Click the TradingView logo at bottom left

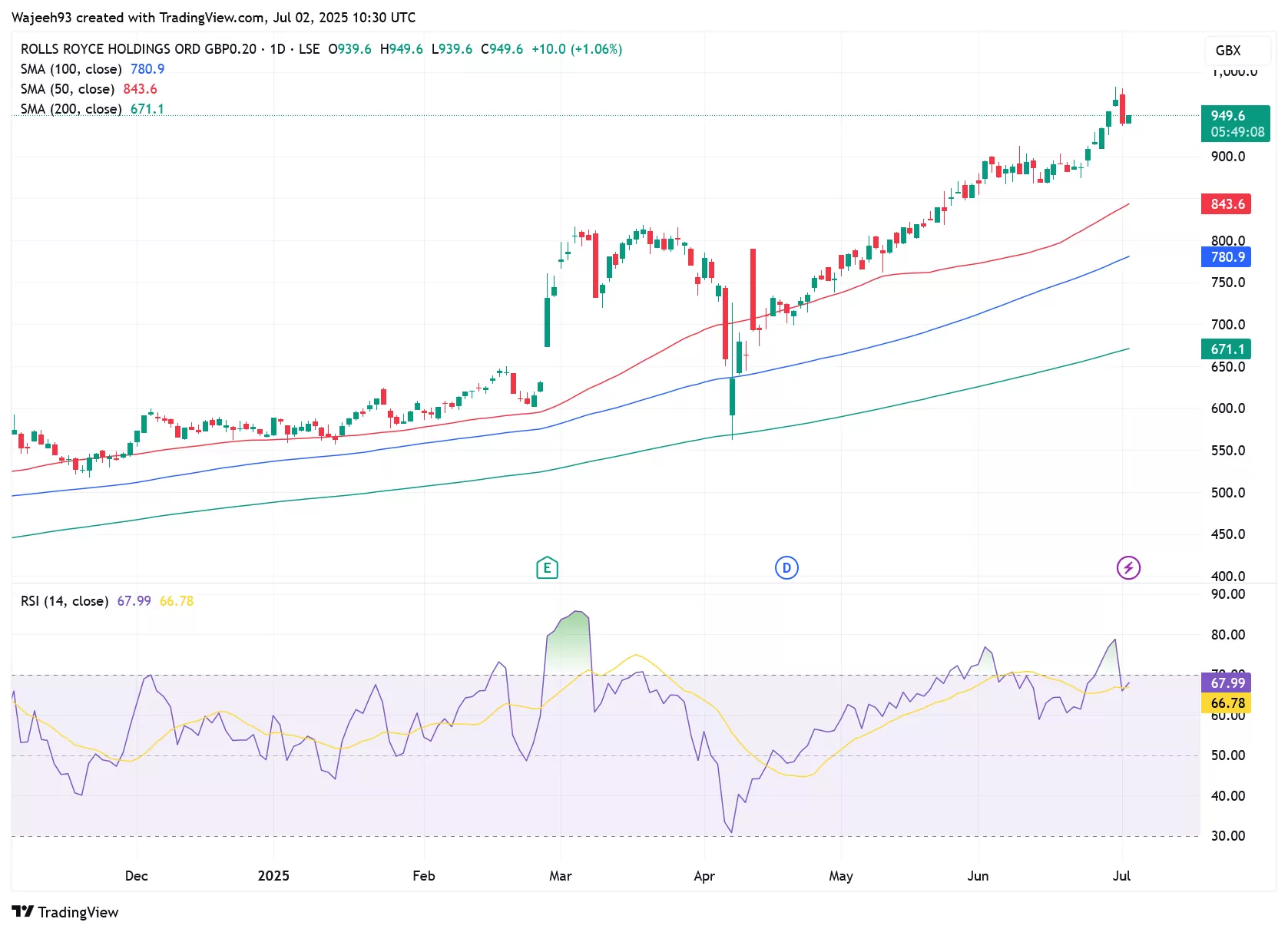[65, 912]
